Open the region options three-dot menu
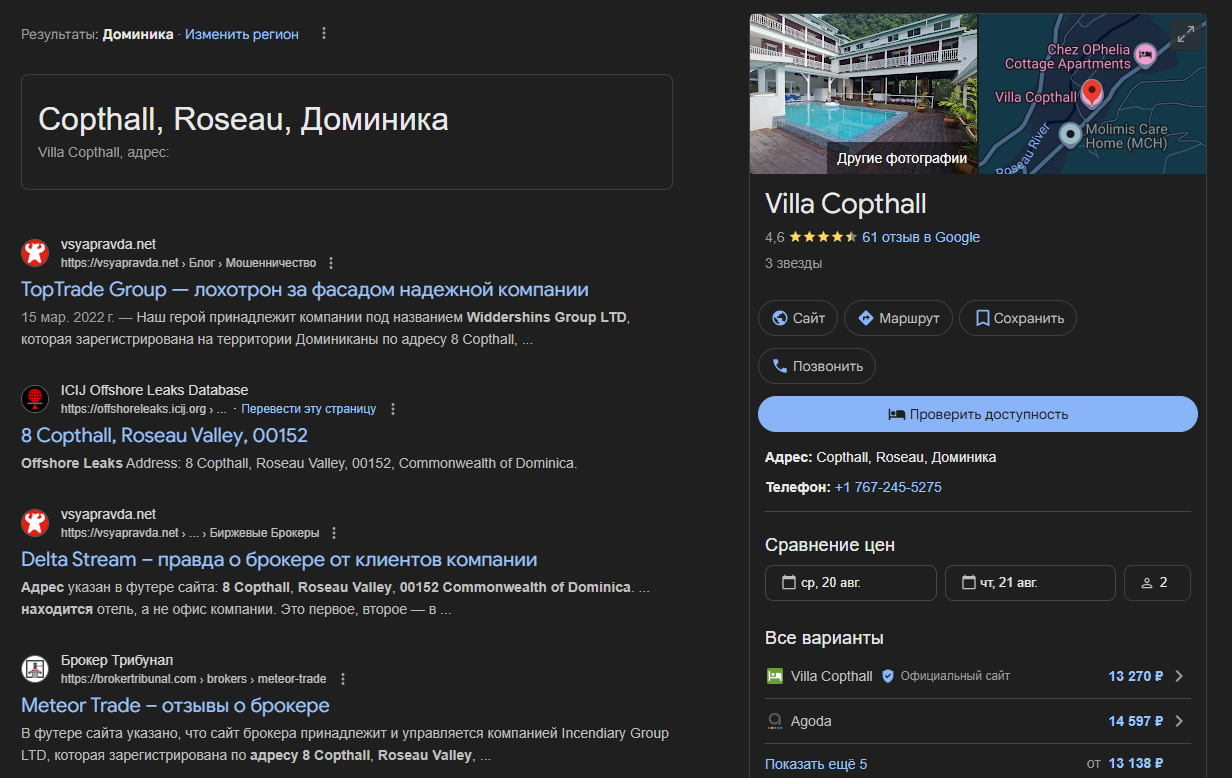 point(323,34)
